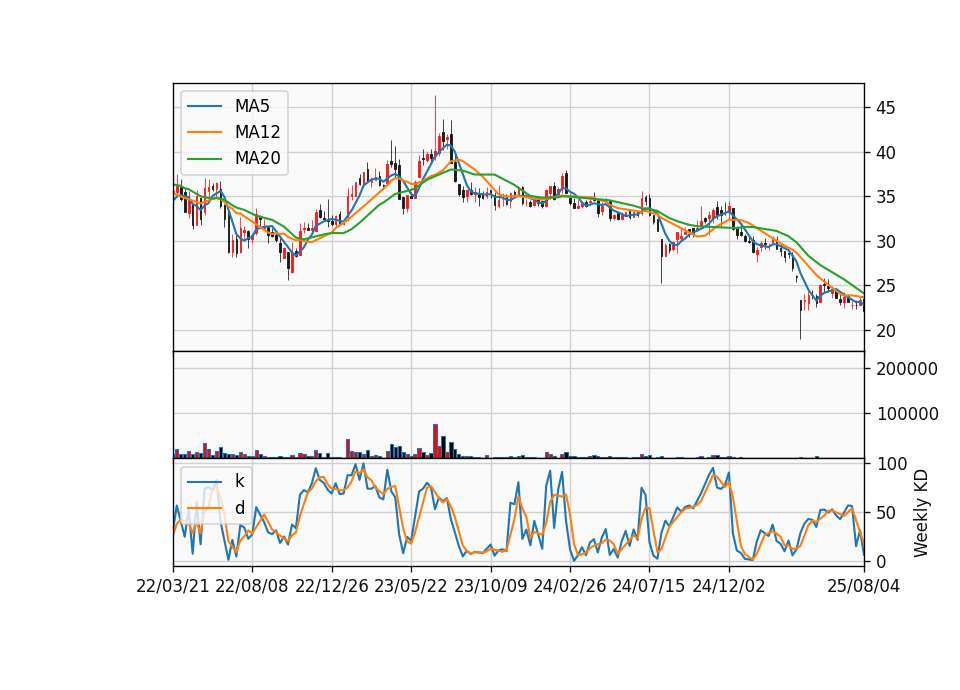
Task: Click the 24/07/15 date tick label
Action: (x=648, y=586)
